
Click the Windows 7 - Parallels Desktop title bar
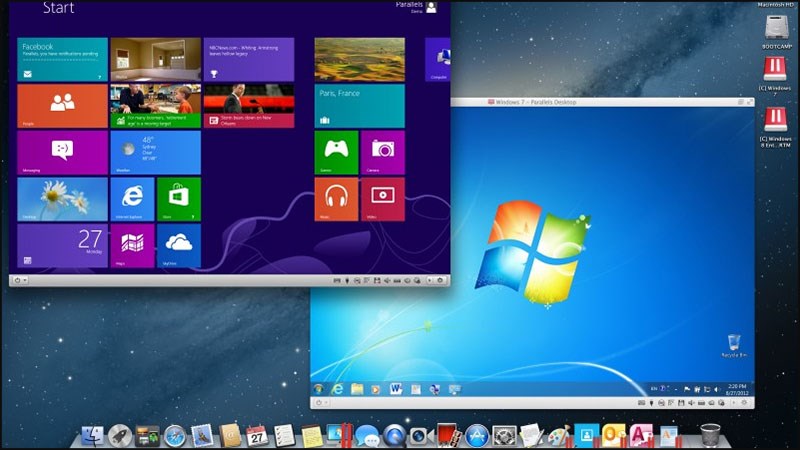pyautogui.click(x=602, y=102)
